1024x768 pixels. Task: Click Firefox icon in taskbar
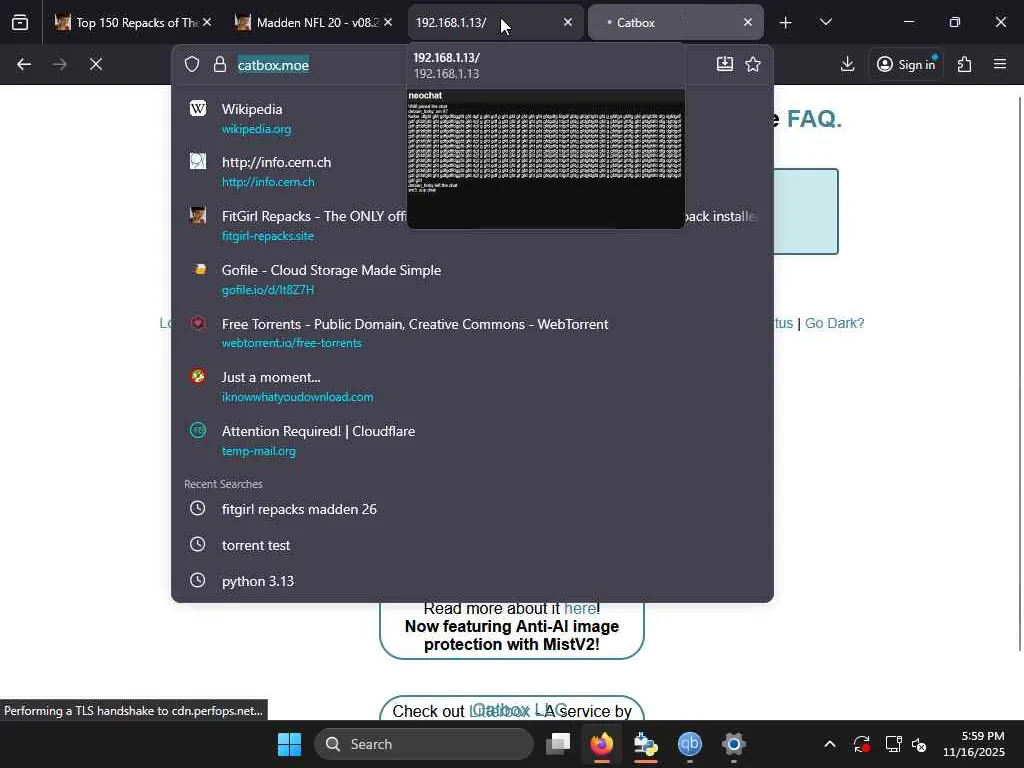[x=601, y=744]
